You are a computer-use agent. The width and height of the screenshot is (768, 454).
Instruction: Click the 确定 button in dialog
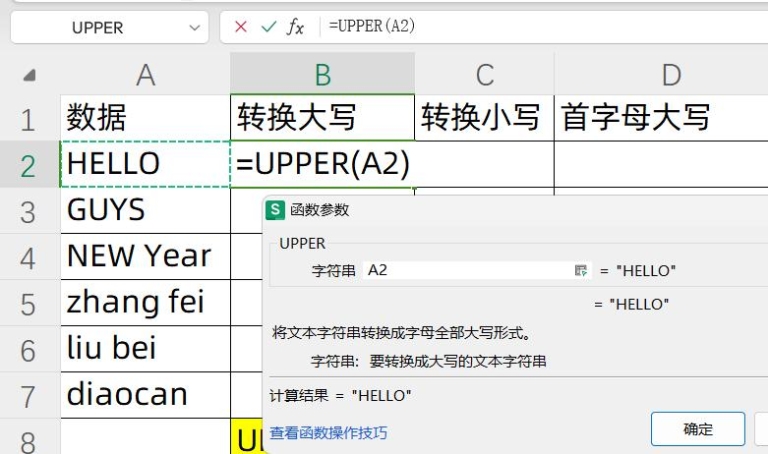698,429
